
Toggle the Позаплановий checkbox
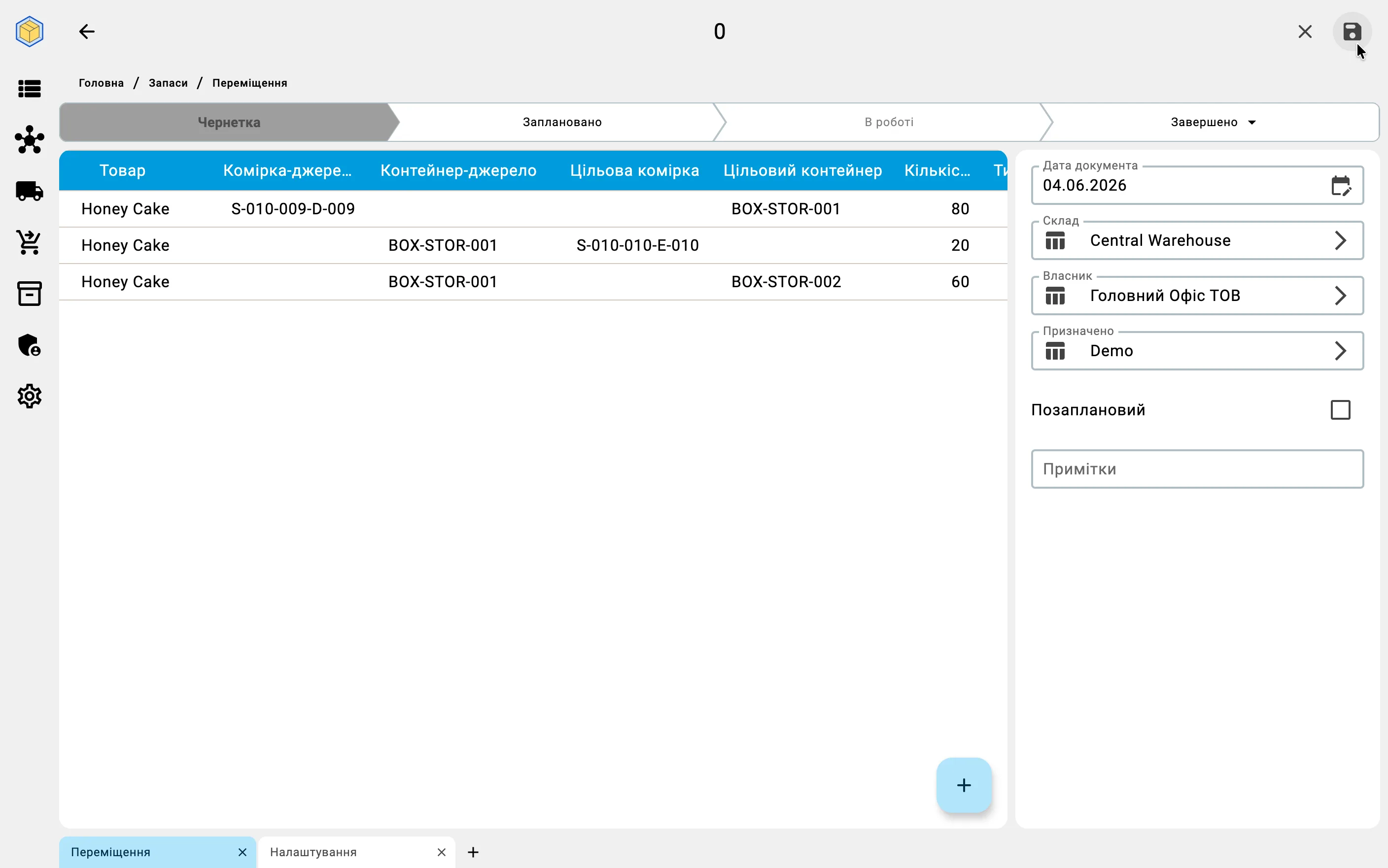tap(1340, 410)
